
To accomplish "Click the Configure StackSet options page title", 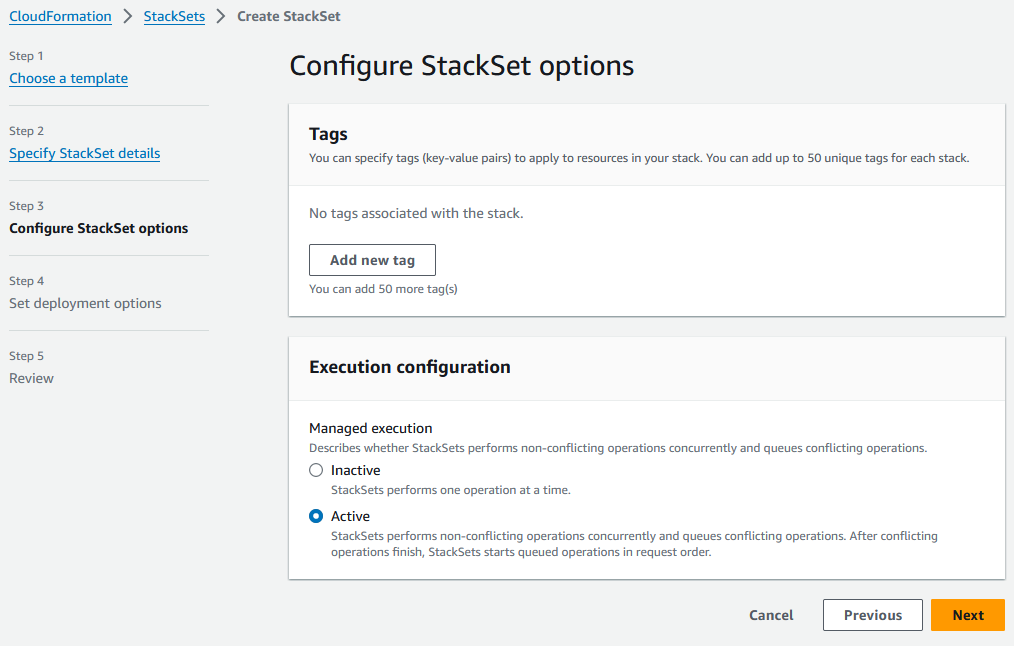I will [461, 66].
